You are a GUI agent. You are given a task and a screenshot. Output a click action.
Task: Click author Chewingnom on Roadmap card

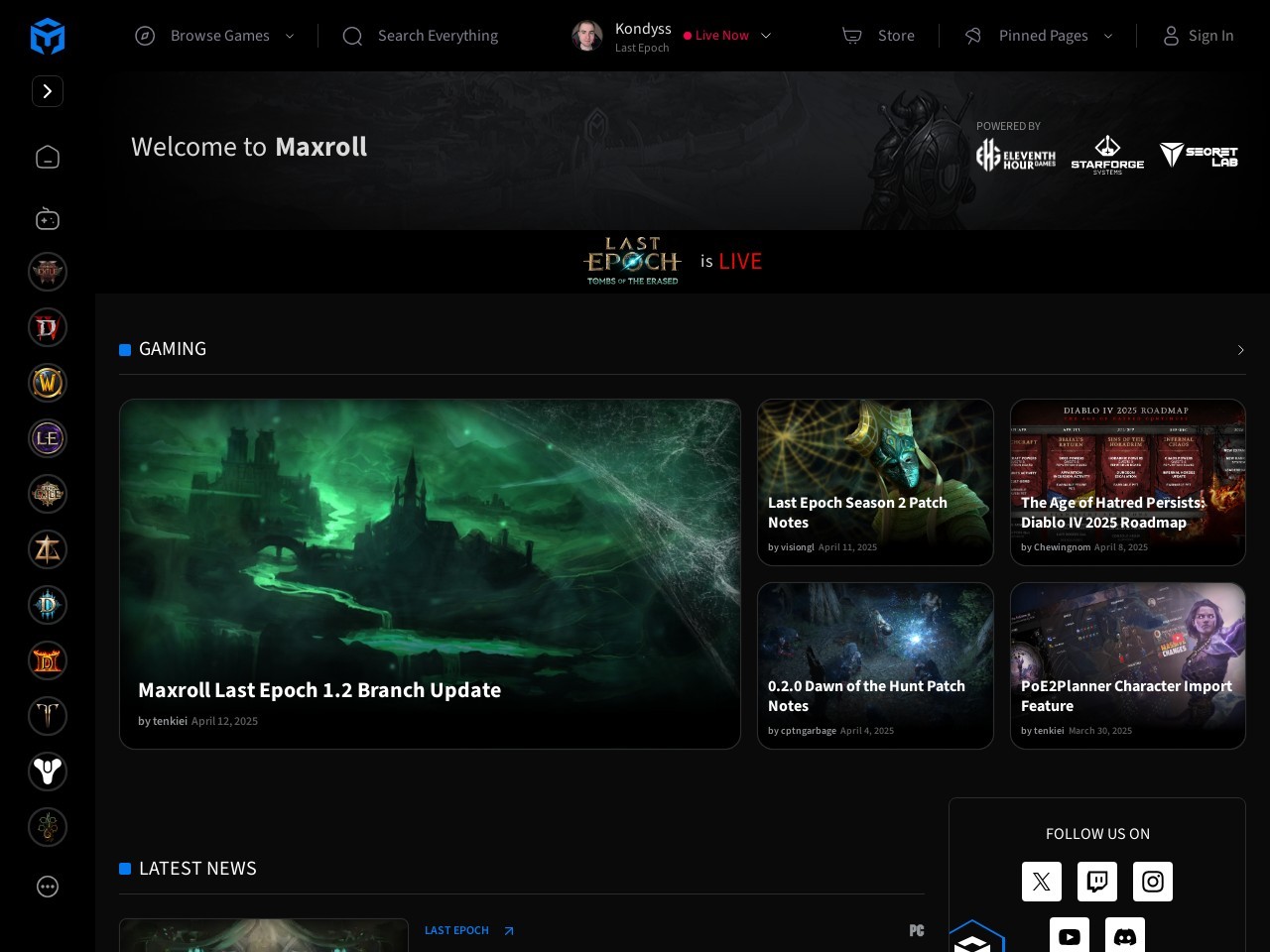click(x=1062, y=547)
